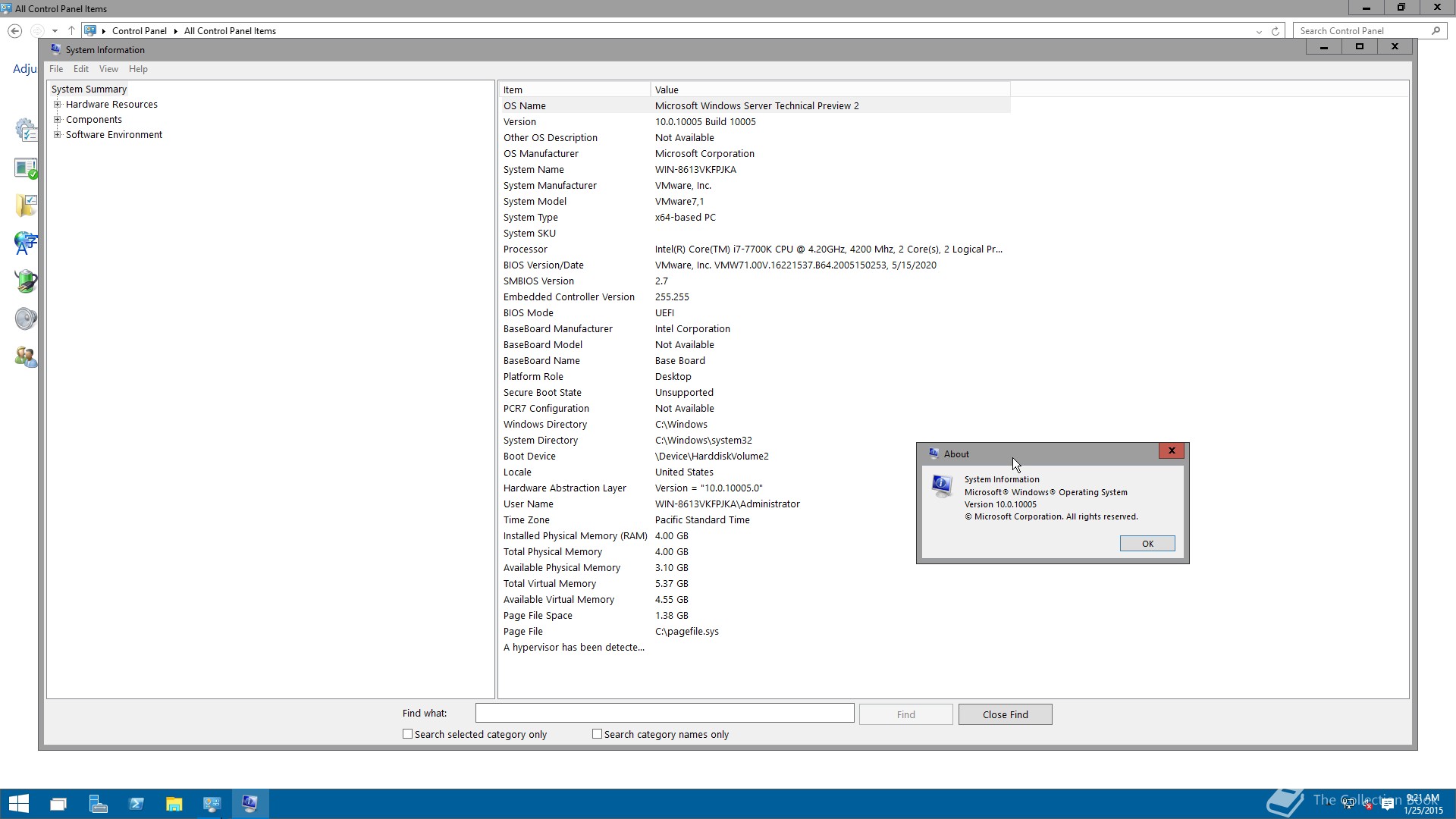Viewport: 1456px width, 819px height.
Task: Open the Help menu
Action: coord(138,69)
